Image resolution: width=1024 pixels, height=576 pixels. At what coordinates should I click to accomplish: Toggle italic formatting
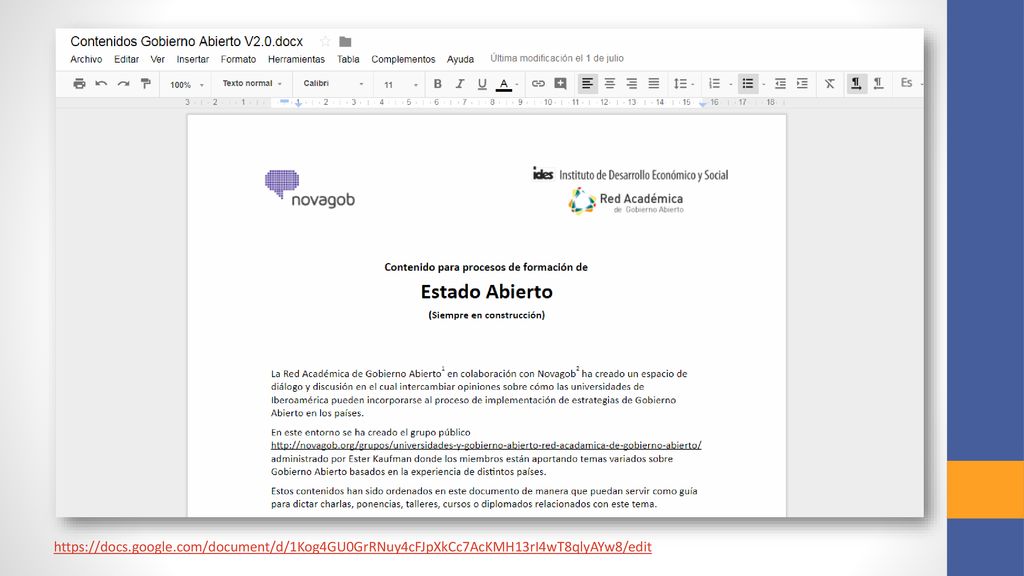pyautogui.click(x=460, y=84)
